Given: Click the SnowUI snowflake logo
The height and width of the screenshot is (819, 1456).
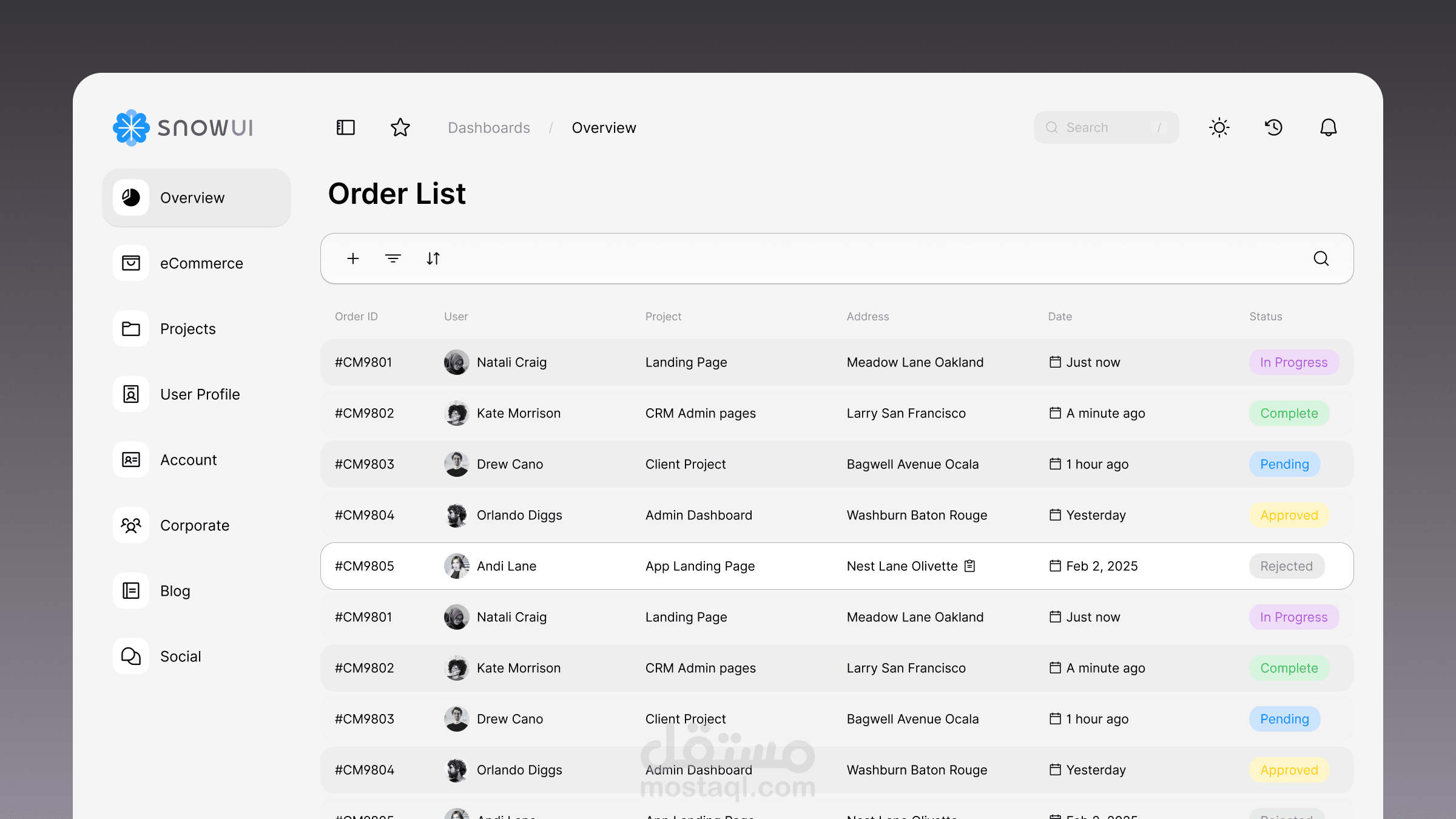Looking at the screenshot, I should 131,127.
